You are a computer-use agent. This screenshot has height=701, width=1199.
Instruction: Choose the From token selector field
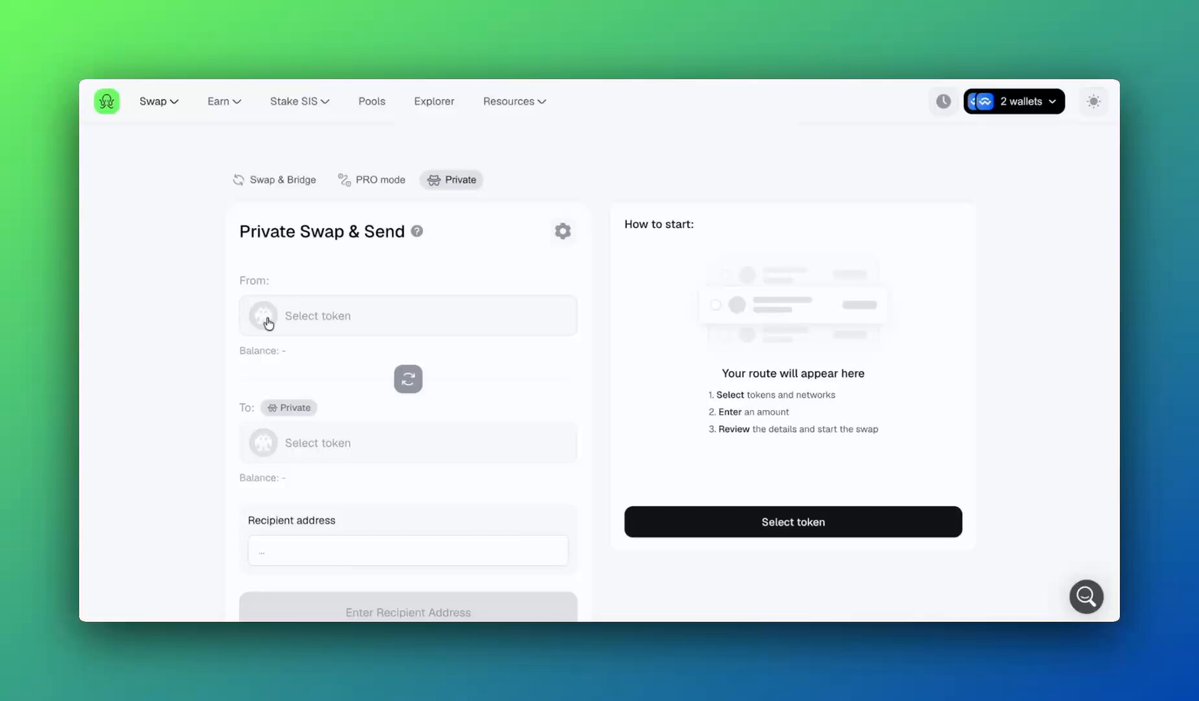point(408,316)
